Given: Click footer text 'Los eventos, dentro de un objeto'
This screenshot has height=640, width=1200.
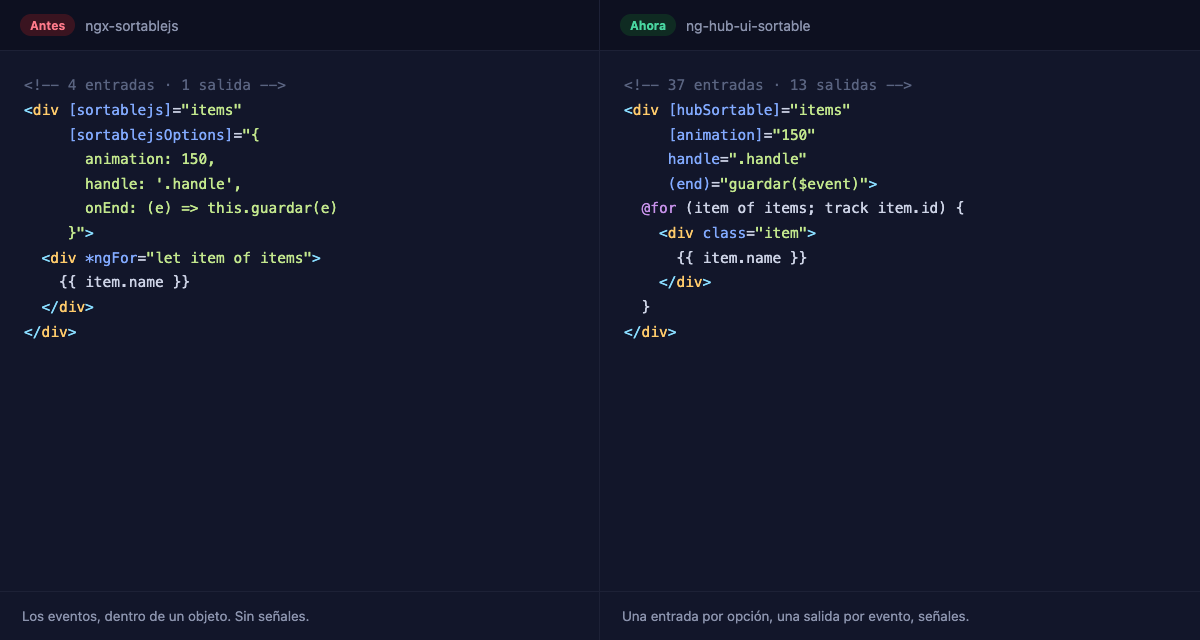Looking at the screenshot, I should coord(126,617).
